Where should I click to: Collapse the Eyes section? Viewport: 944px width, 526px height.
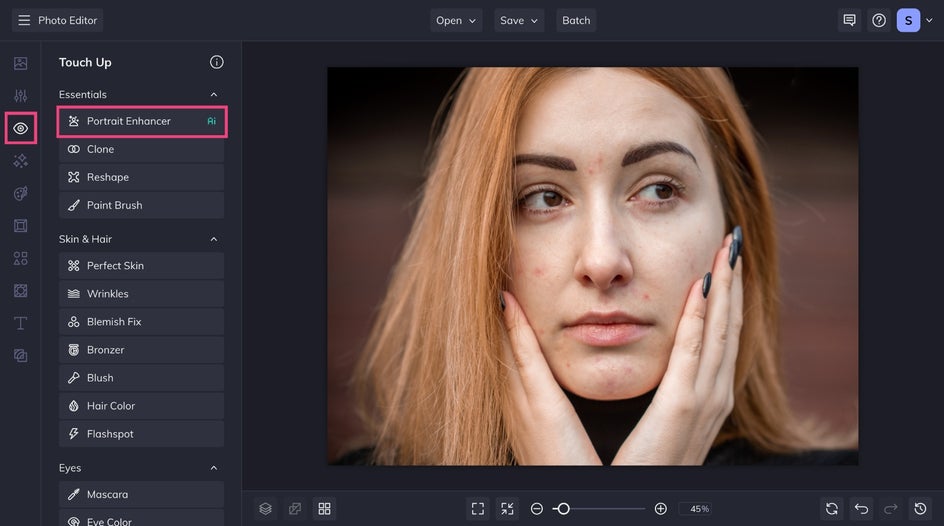pyautogui.click(x=213, y=468)
